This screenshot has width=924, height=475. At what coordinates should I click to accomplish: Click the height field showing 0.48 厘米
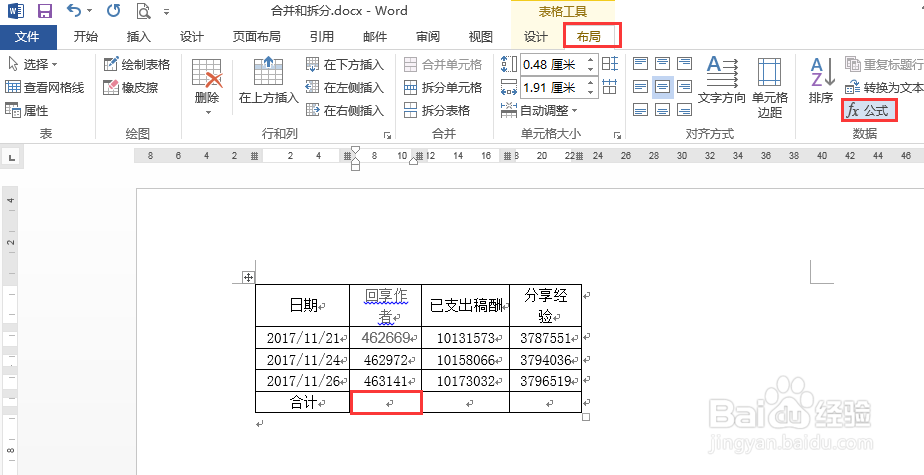click(552, 64)
